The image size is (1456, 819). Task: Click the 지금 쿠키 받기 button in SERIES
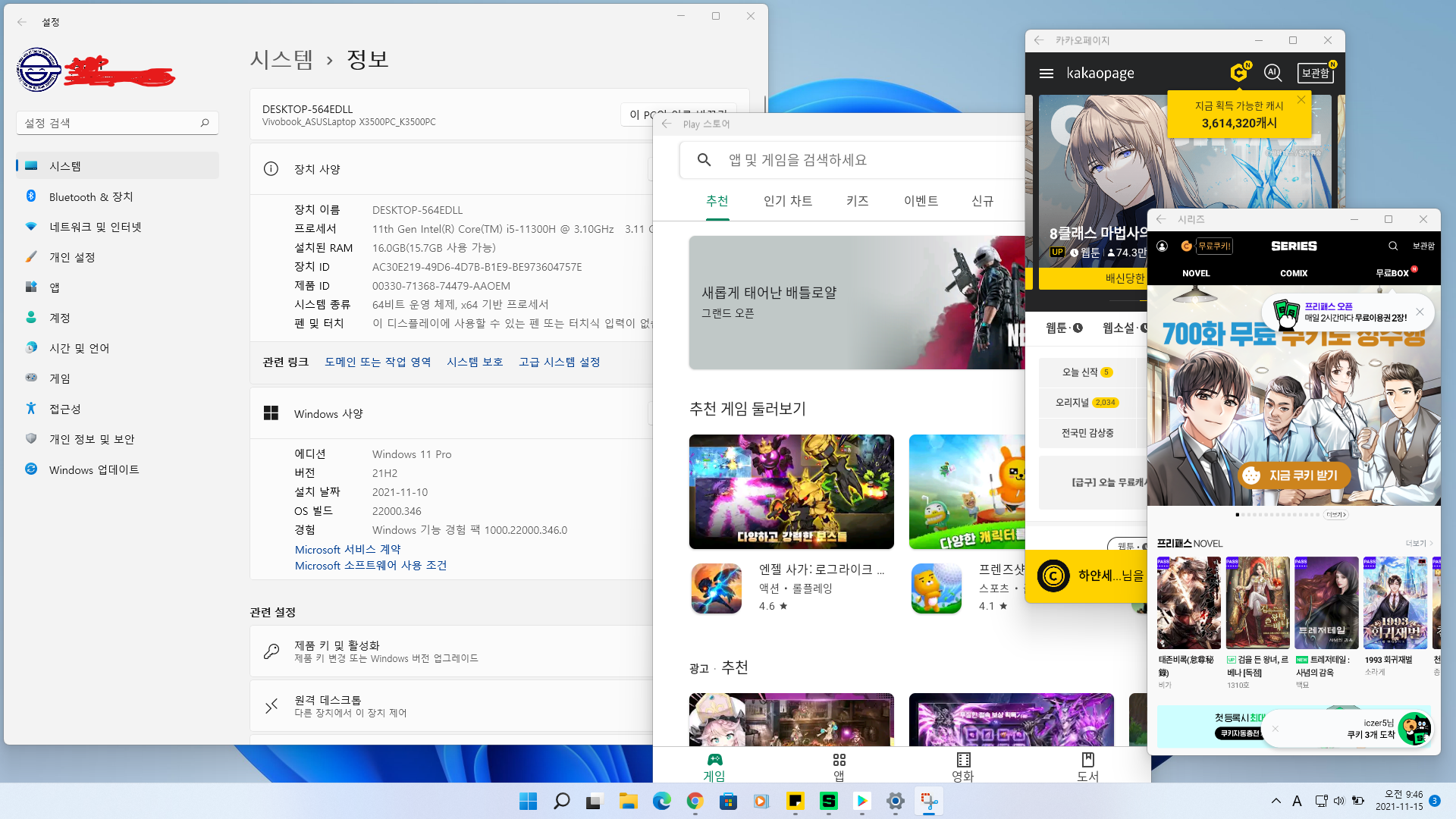(x=1294, y=475)
